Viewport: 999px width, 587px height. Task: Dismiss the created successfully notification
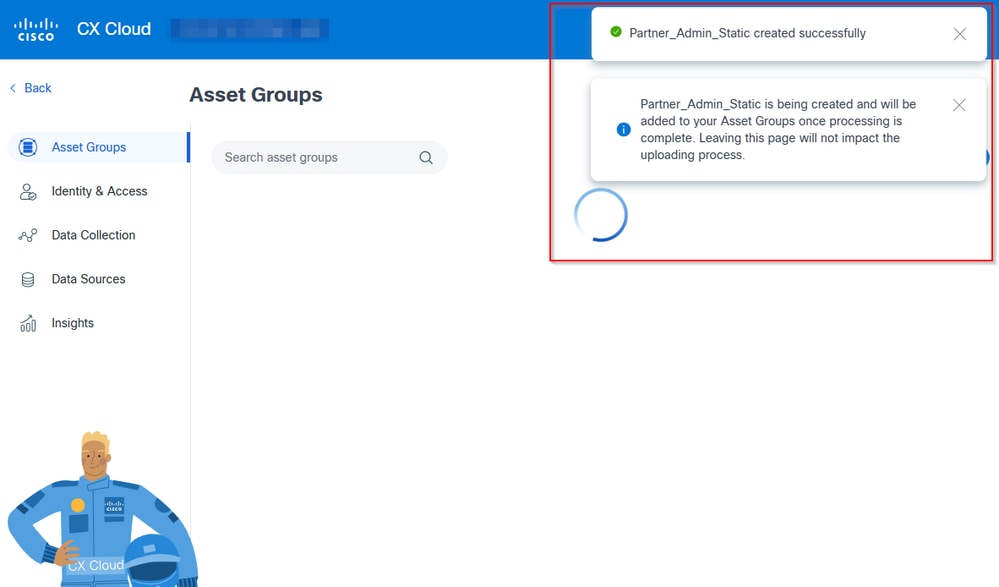click(x=959, y=34)
